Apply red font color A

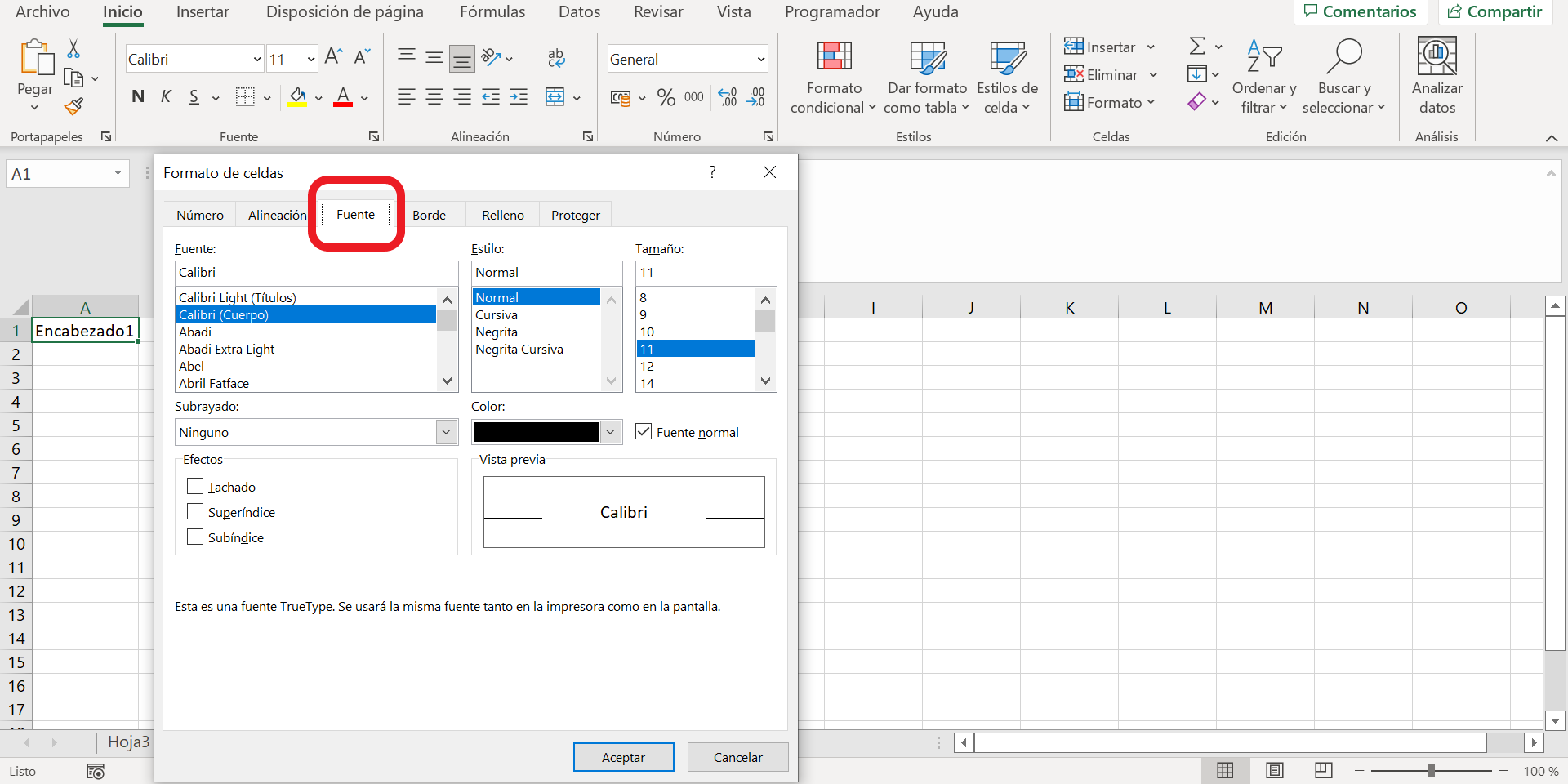(343, 97)
